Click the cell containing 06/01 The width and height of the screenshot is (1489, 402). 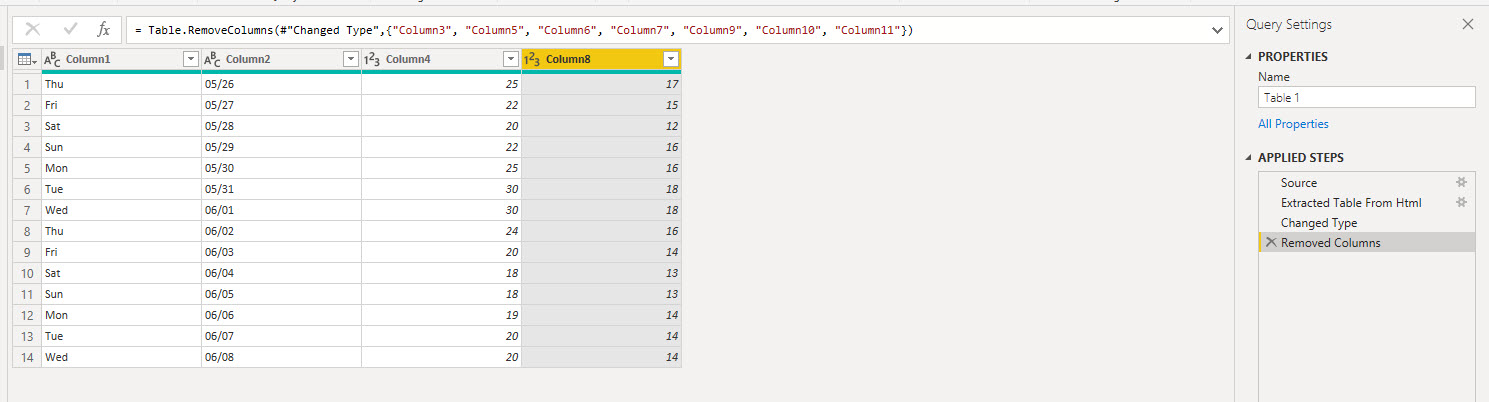pos(281,210)
